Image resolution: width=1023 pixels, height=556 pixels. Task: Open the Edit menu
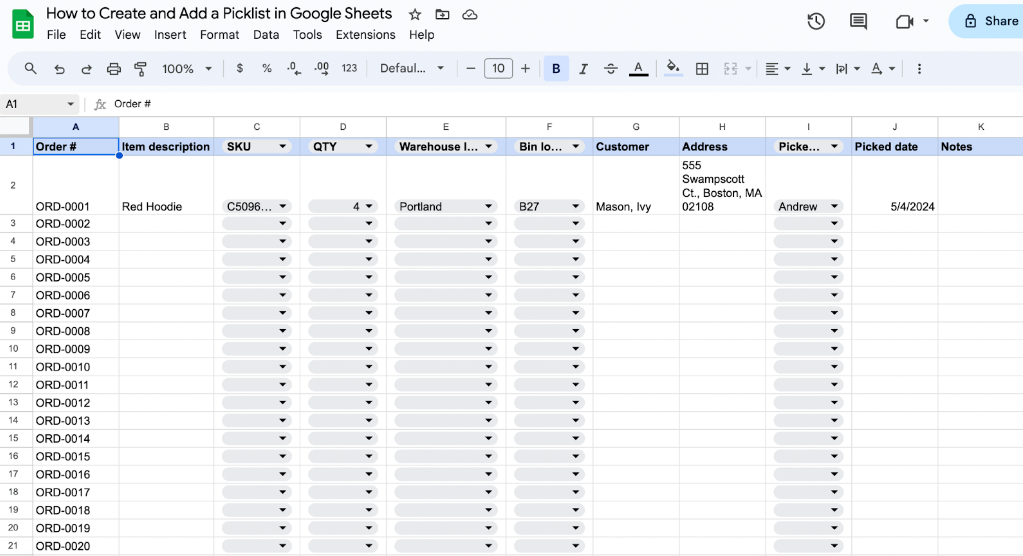[x=90, y=35]
